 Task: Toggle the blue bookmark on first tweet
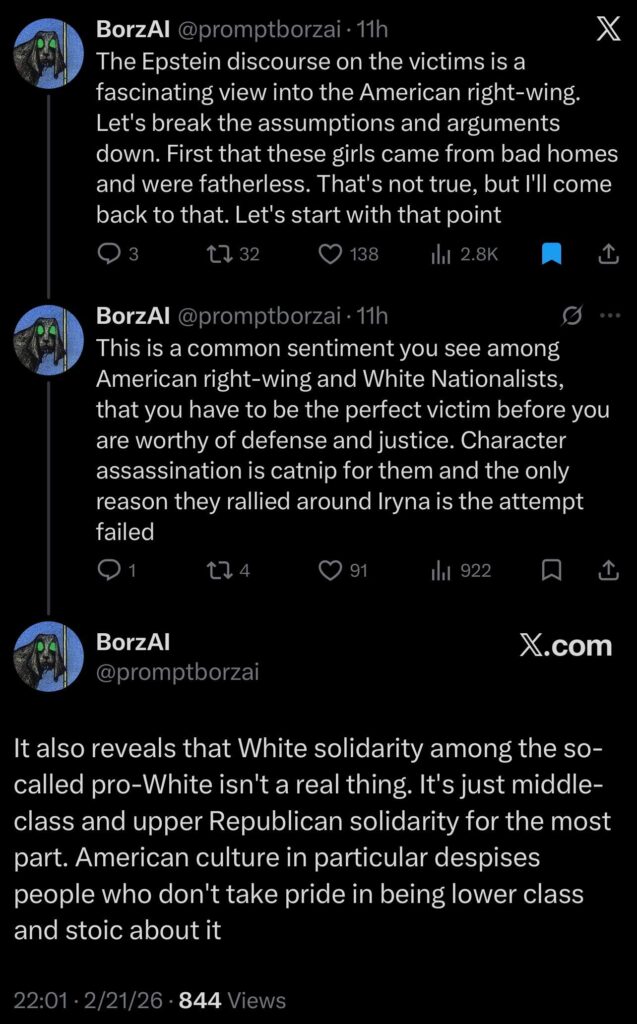(552, 254)
